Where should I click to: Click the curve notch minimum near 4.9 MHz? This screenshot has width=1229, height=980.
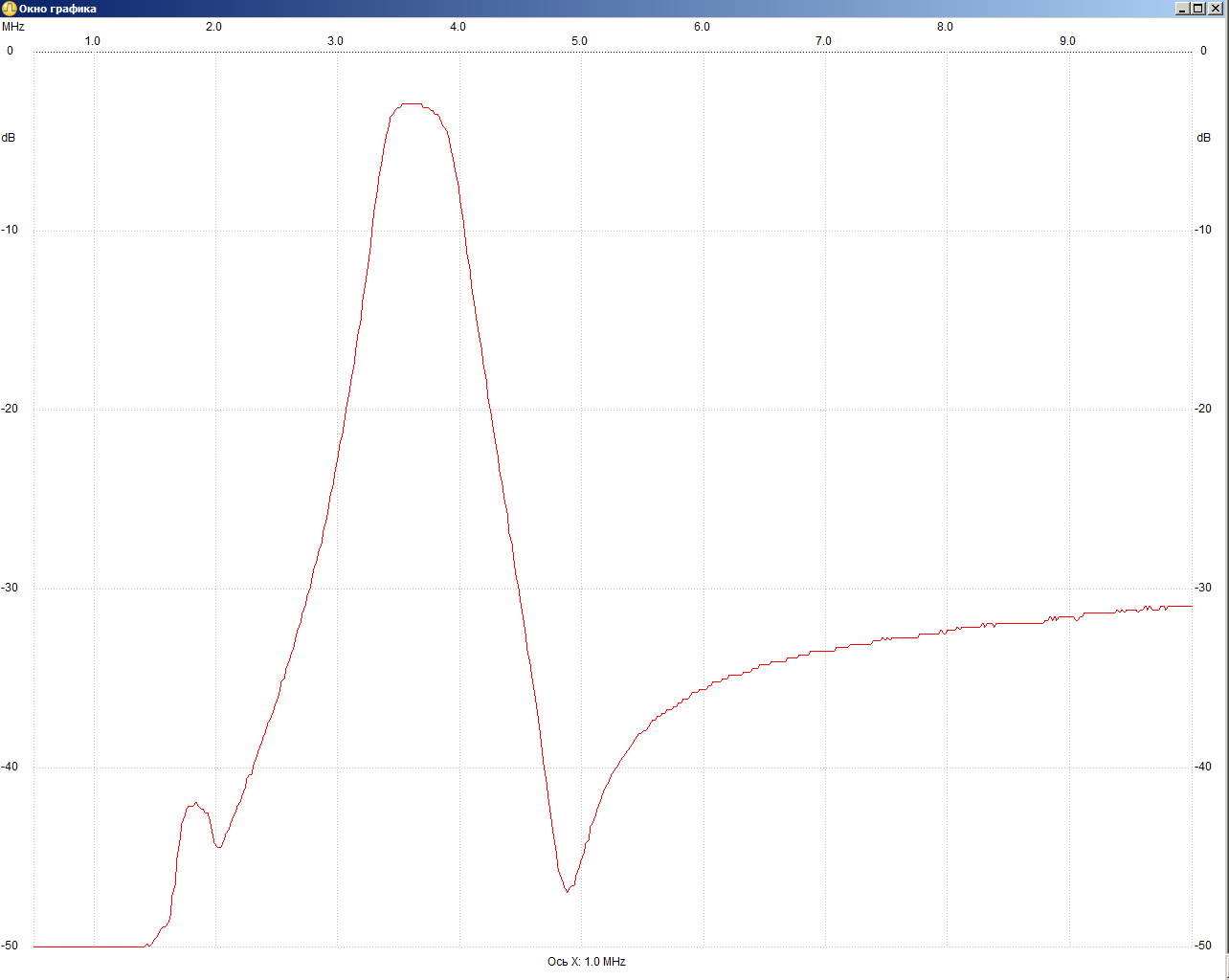click(568, 891)
